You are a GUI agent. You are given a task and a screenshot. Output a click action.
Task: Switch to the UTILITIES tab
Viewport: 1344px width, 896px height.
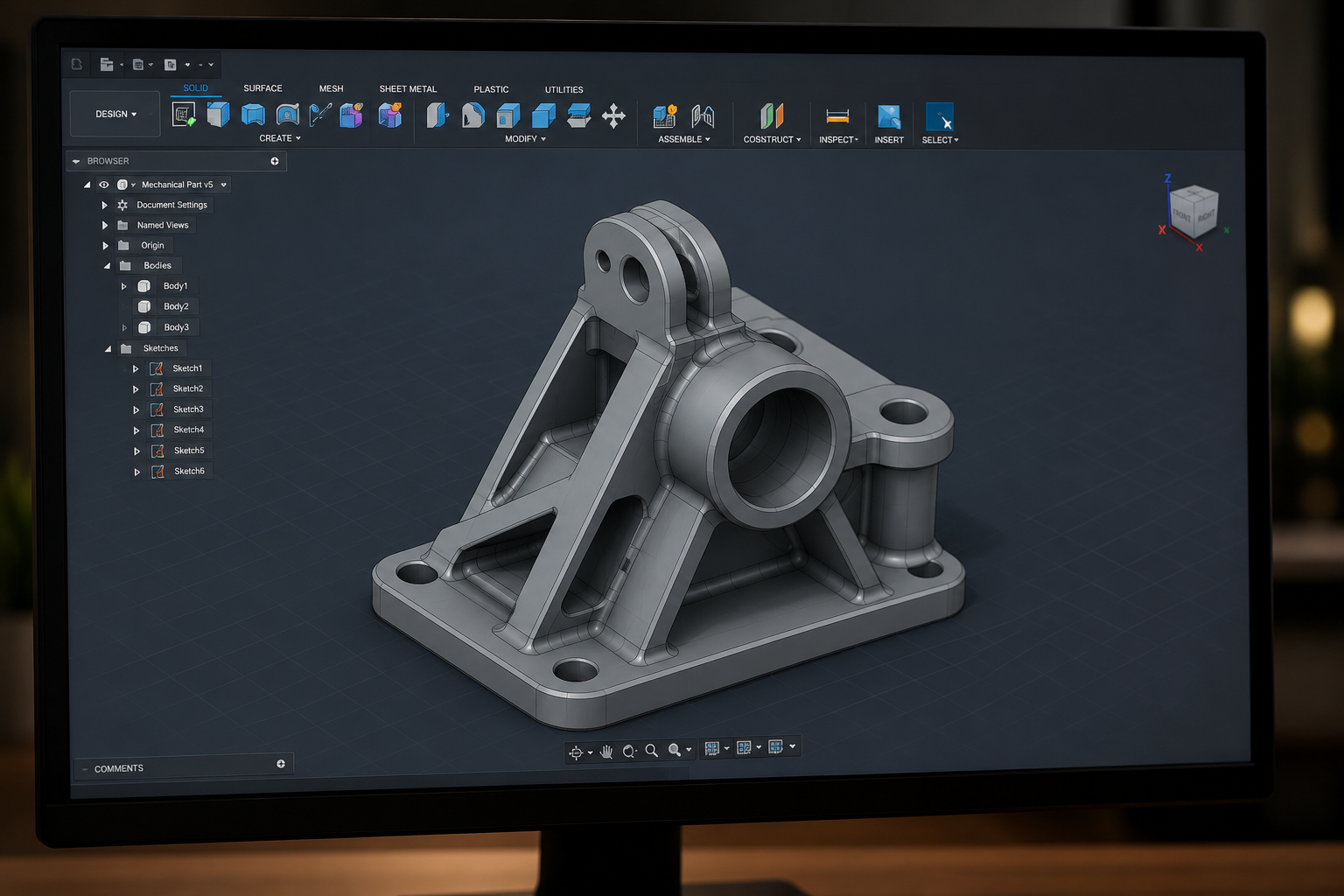click(x=563, y=89)
